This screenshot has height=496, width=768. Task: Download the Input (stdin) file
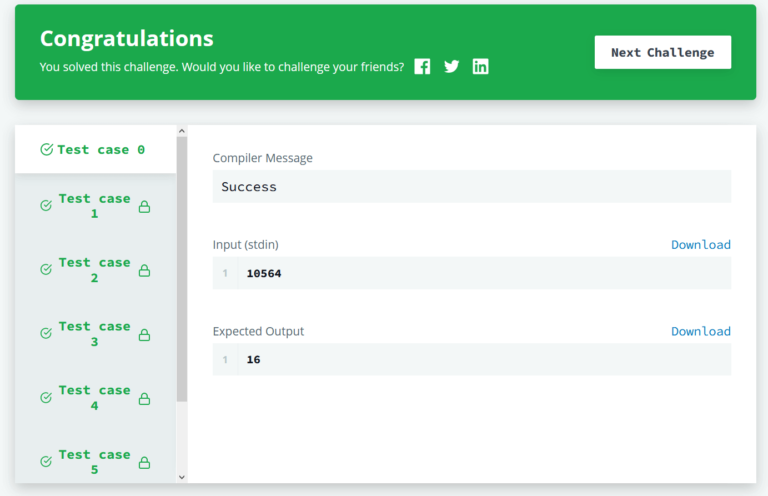click(700, 244)
